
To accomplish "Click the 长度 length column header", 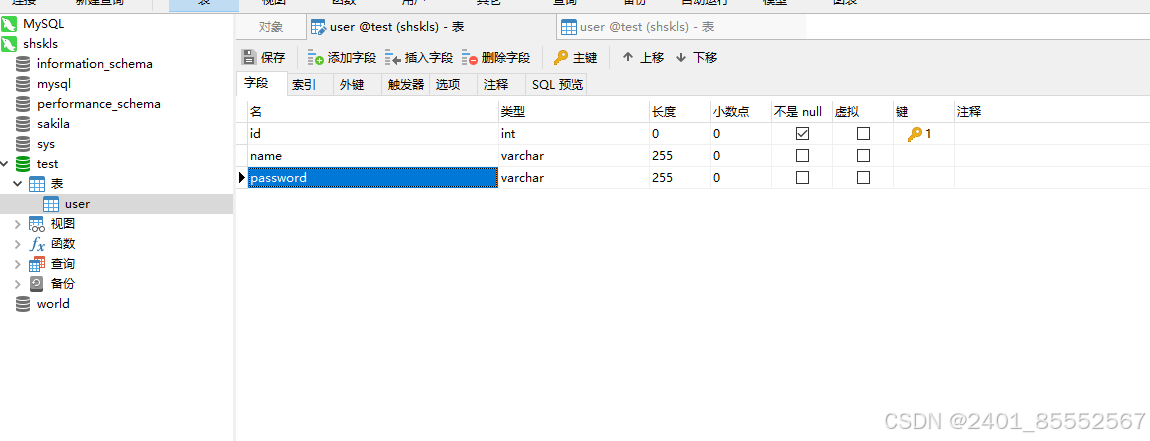I will [x=679, y=112].
